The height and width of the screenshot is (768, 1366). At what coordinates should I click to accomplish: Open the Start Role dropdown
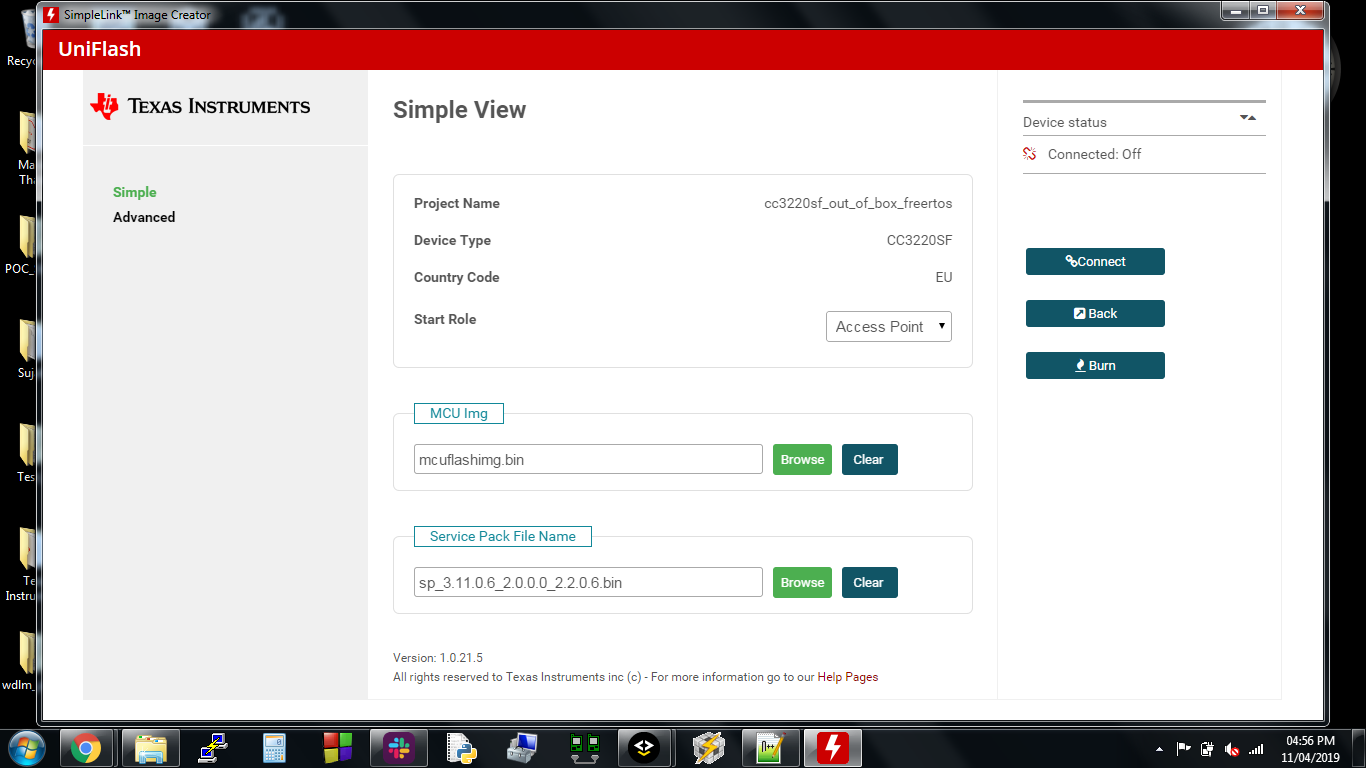889,327
